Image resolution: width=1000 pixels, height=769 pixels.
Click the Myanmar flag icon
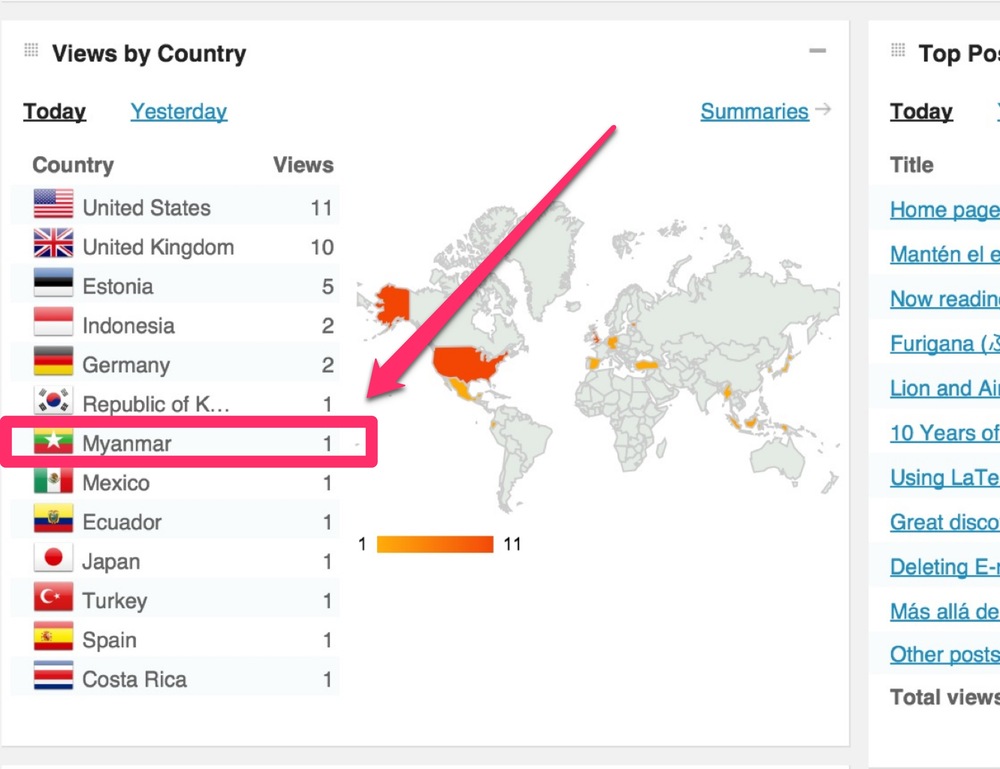coord(53,441)
